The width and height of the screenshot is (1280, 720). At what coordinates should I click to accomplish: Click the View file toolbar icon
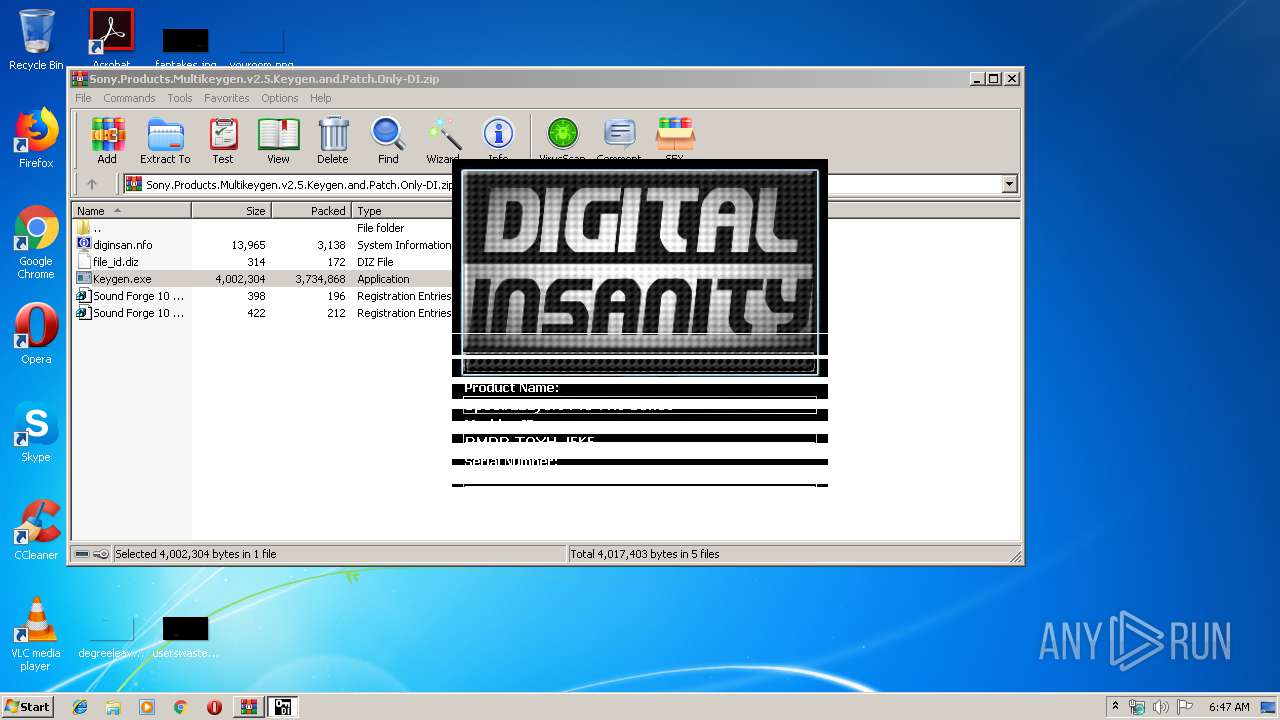tap(278, 140)
